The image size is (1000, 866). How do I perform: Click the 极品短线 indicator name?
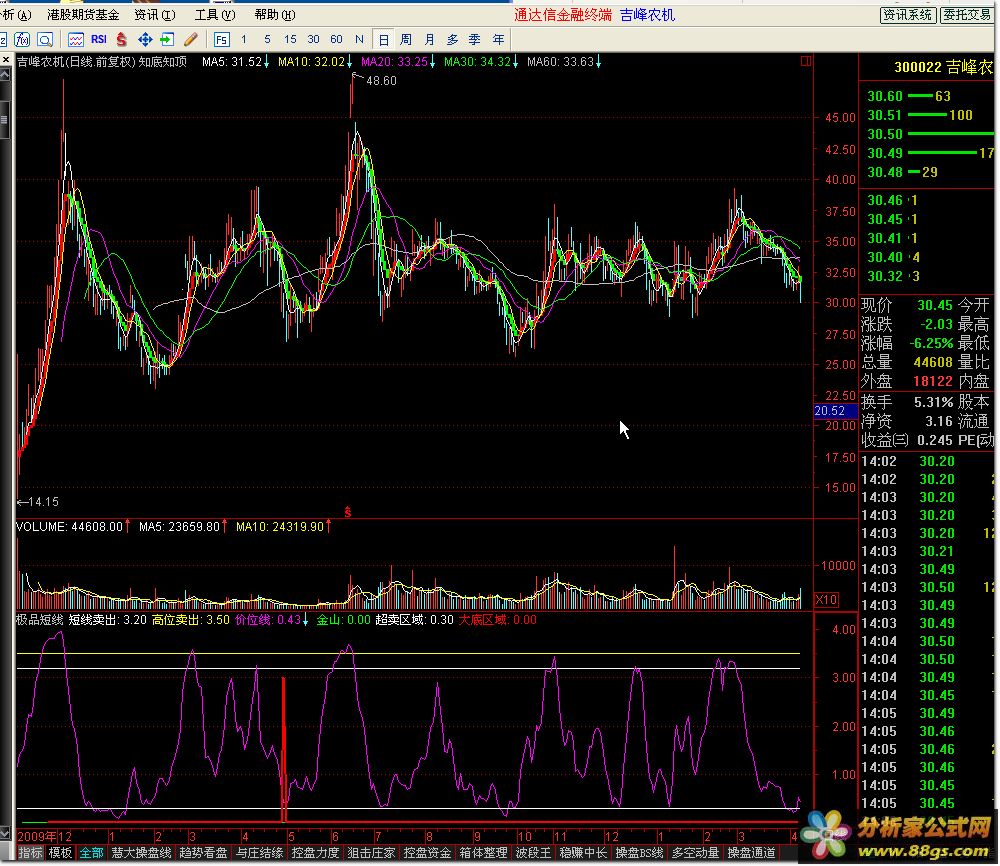[40, 620]
